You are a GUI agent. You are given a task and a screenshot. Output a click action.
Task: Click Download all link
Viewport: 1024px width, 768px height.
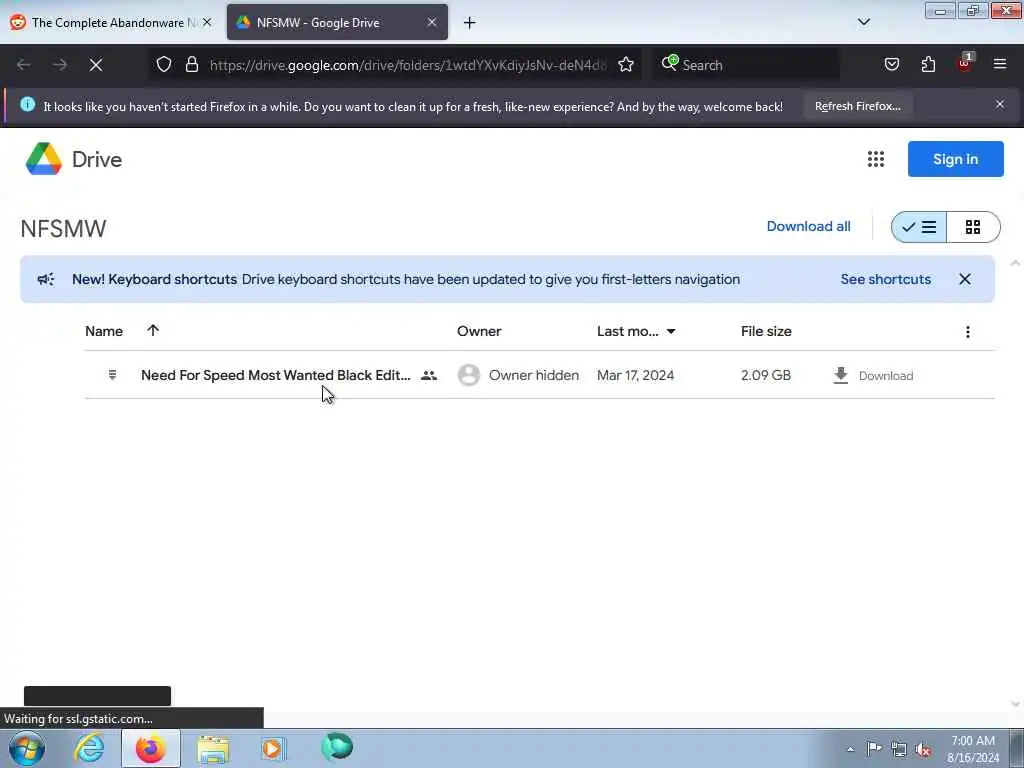pyautogui.click(x=808, y=227)
